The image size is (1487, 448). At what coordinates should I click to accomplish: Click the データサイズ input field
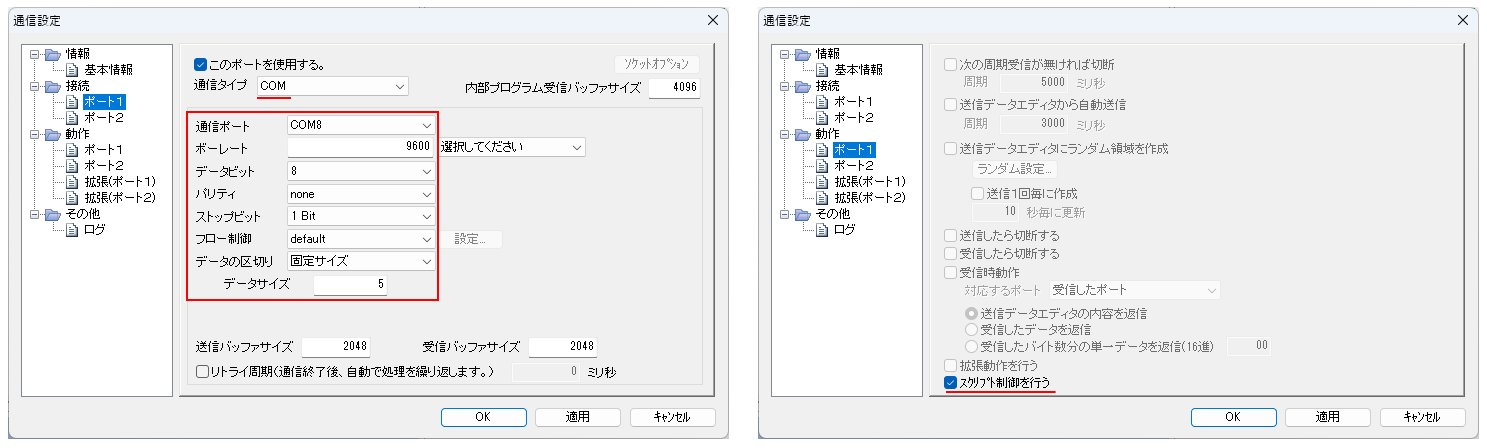point(351,285)
